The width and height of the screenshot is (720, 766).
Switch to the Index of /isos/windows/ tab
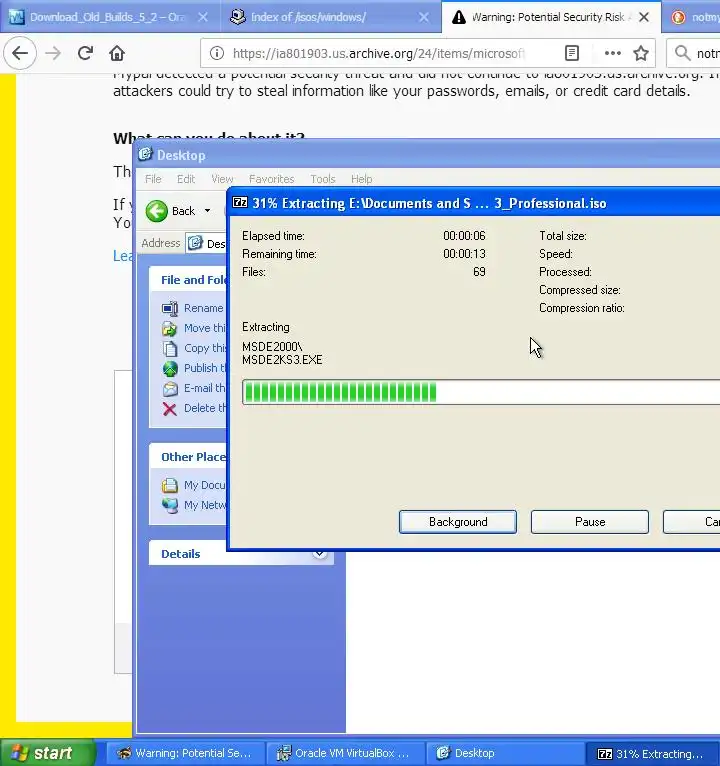pos(331,17)
